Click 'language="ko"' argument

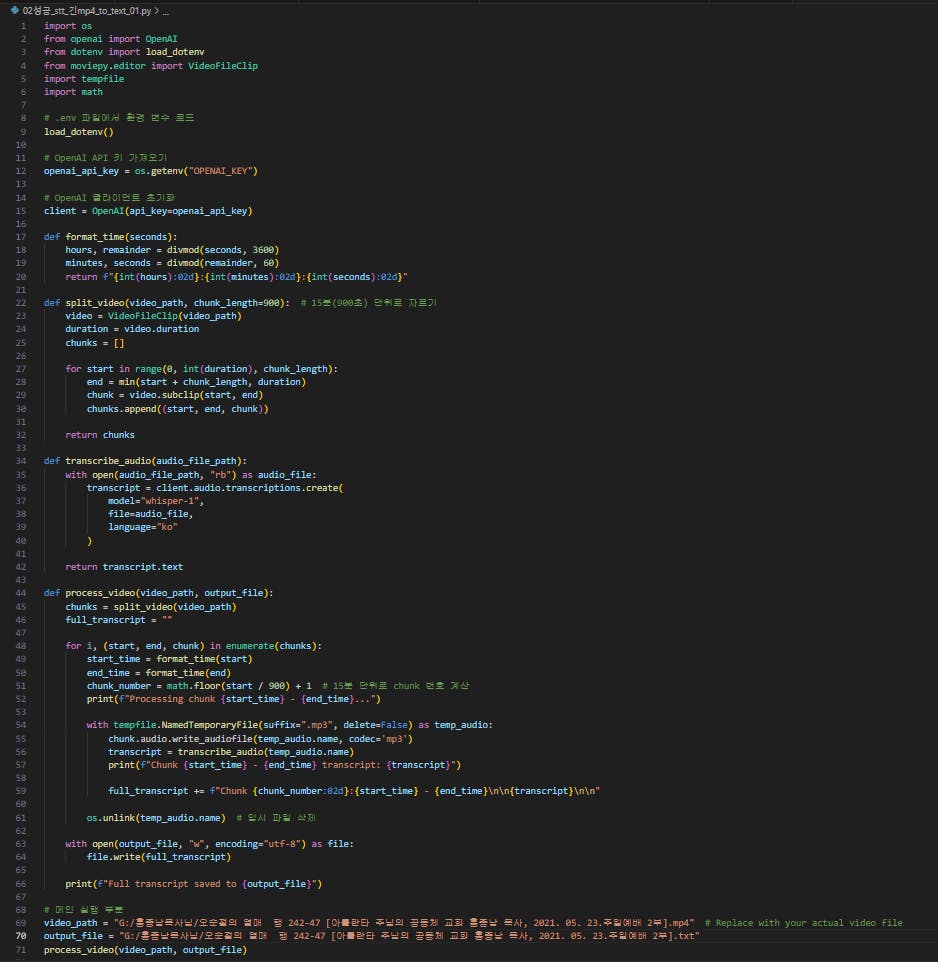[143, 527]
